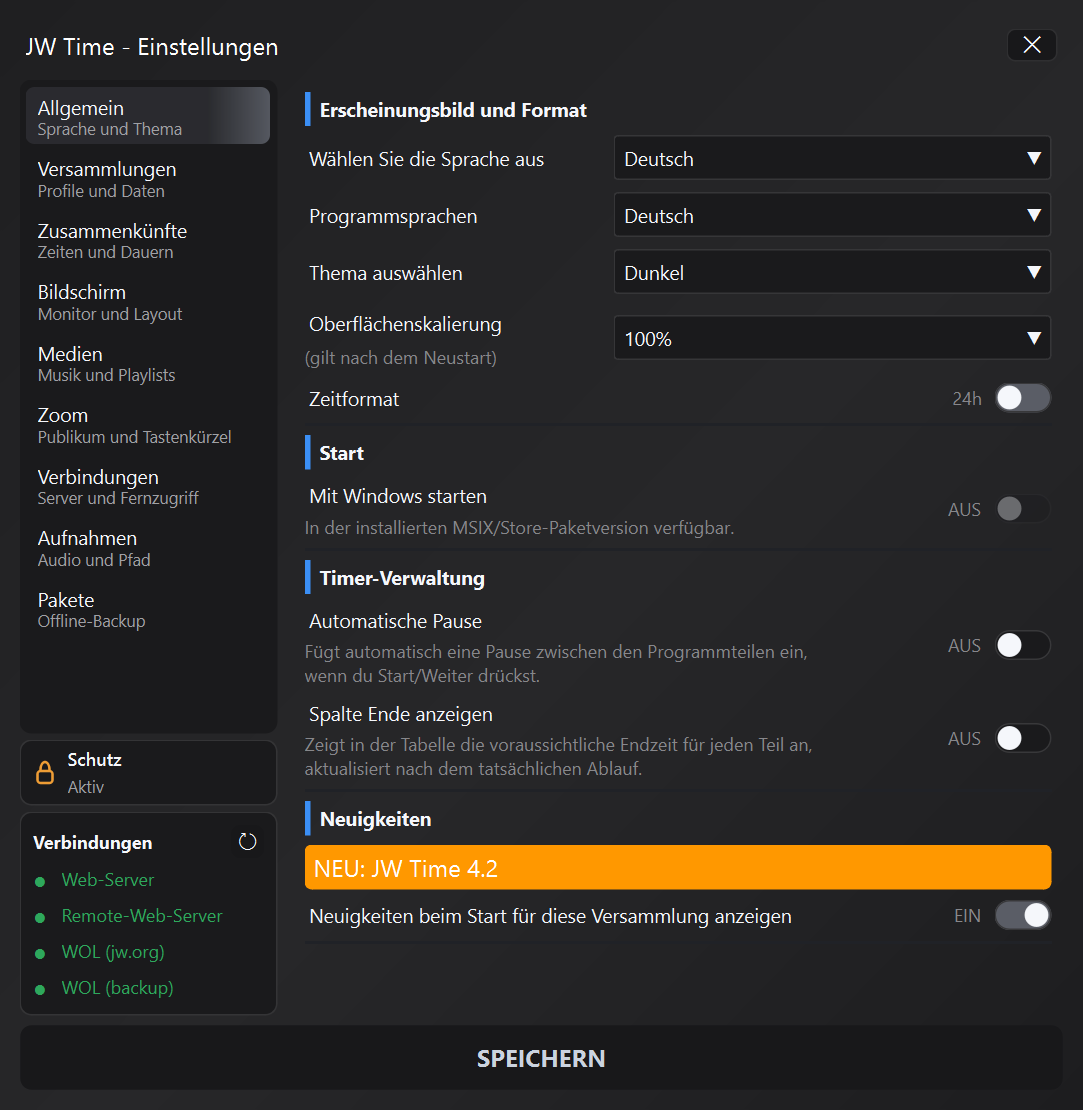1083x1110 pixels.
Task: Toggle the 24h Zeitformat switch
Action: point(1023,398)
